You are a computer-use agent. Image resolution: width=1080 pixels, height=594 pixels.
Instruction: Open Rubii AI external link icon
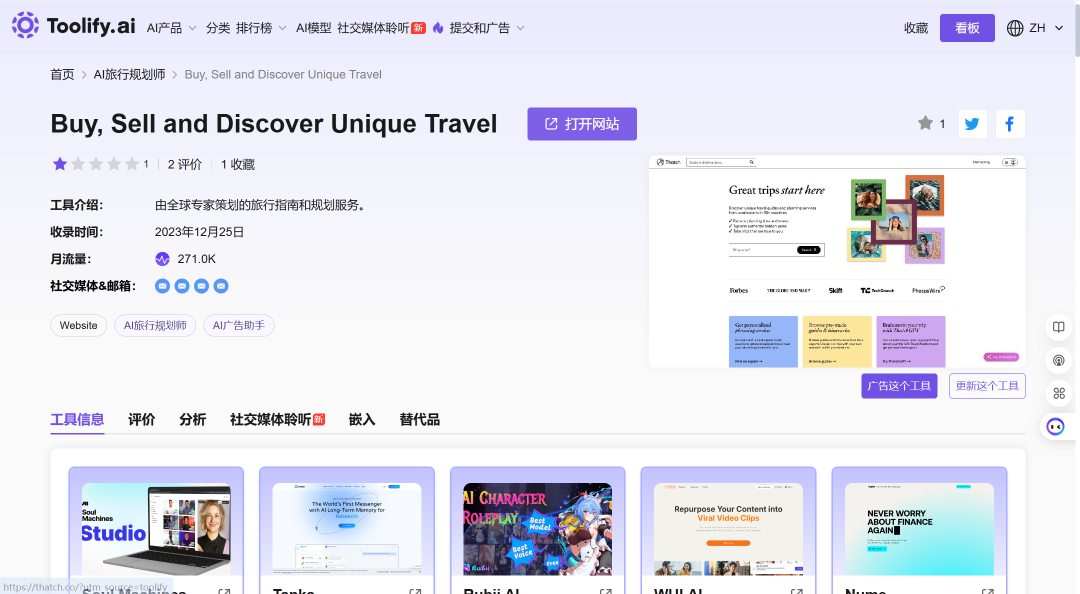[605, 591]
